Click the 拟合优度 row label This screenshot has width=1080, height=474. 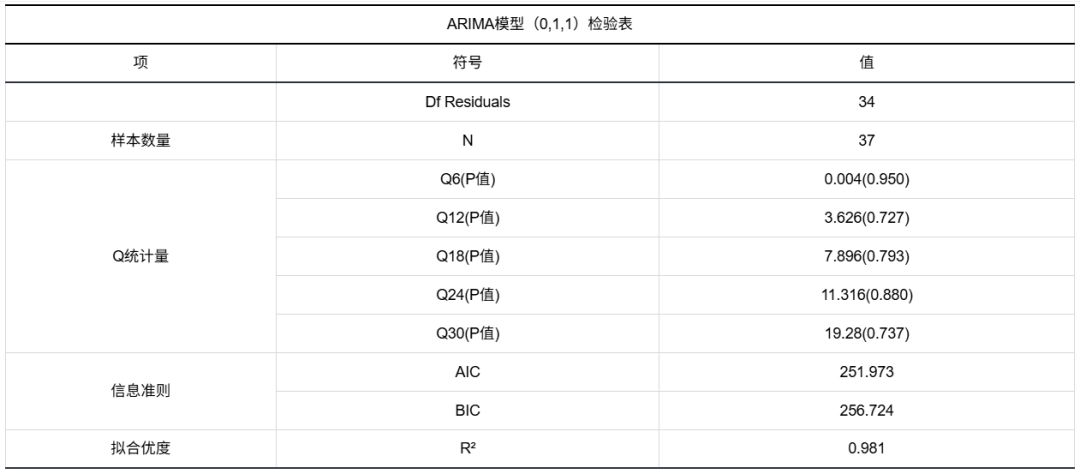click(x=141, y=449)
